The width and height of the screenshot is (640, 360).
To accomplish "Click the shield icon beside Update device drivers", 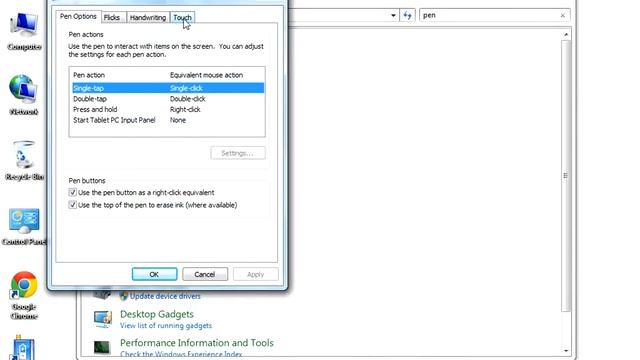I will click(x=124, y=296).
